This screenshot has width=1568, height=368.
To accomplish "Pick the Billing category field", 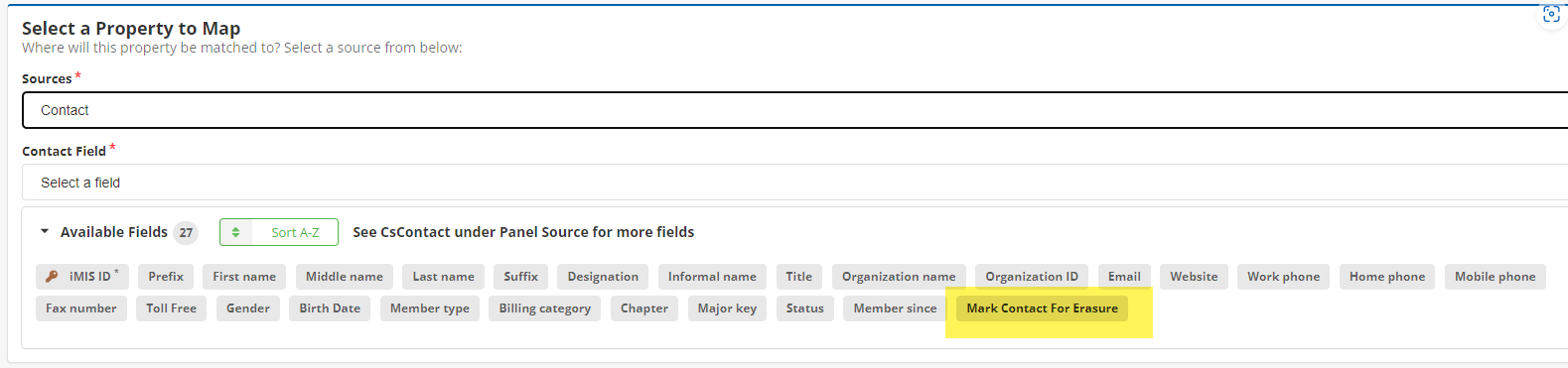I will click(x=544, y=308).
